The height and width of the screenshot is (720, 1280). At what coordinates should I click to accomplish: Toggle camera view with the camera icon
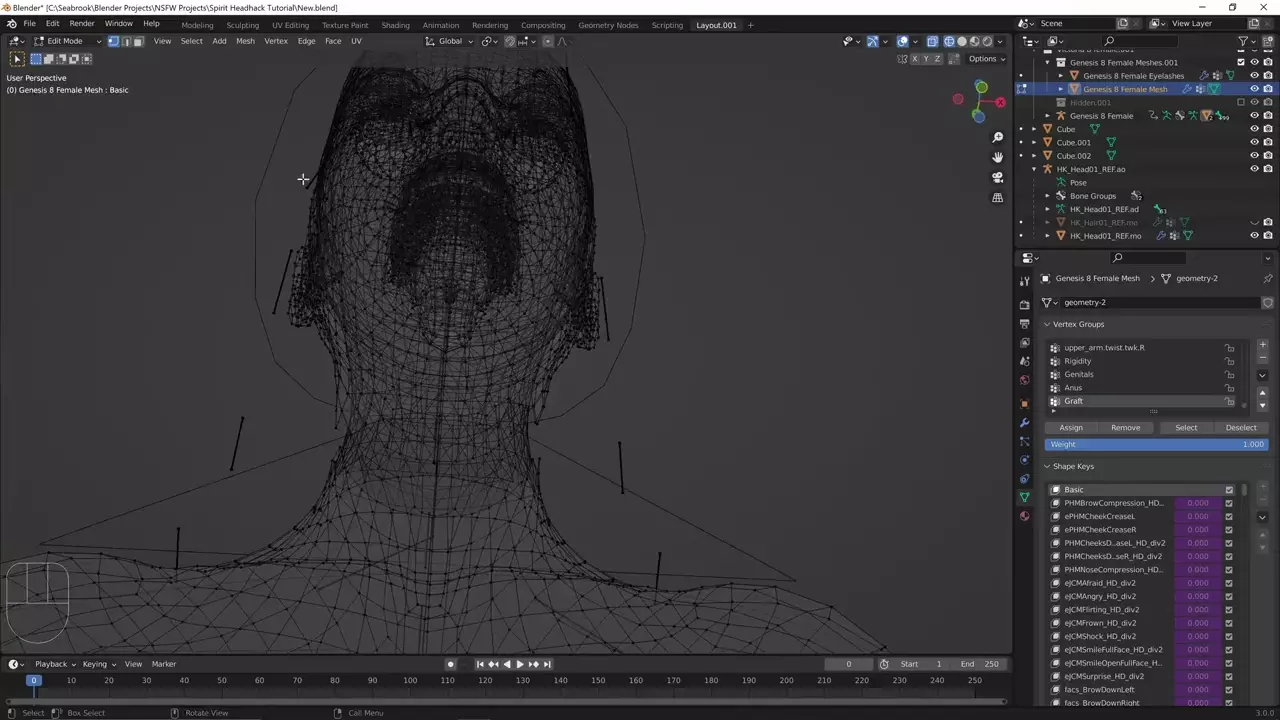click(x=997, y=178)
